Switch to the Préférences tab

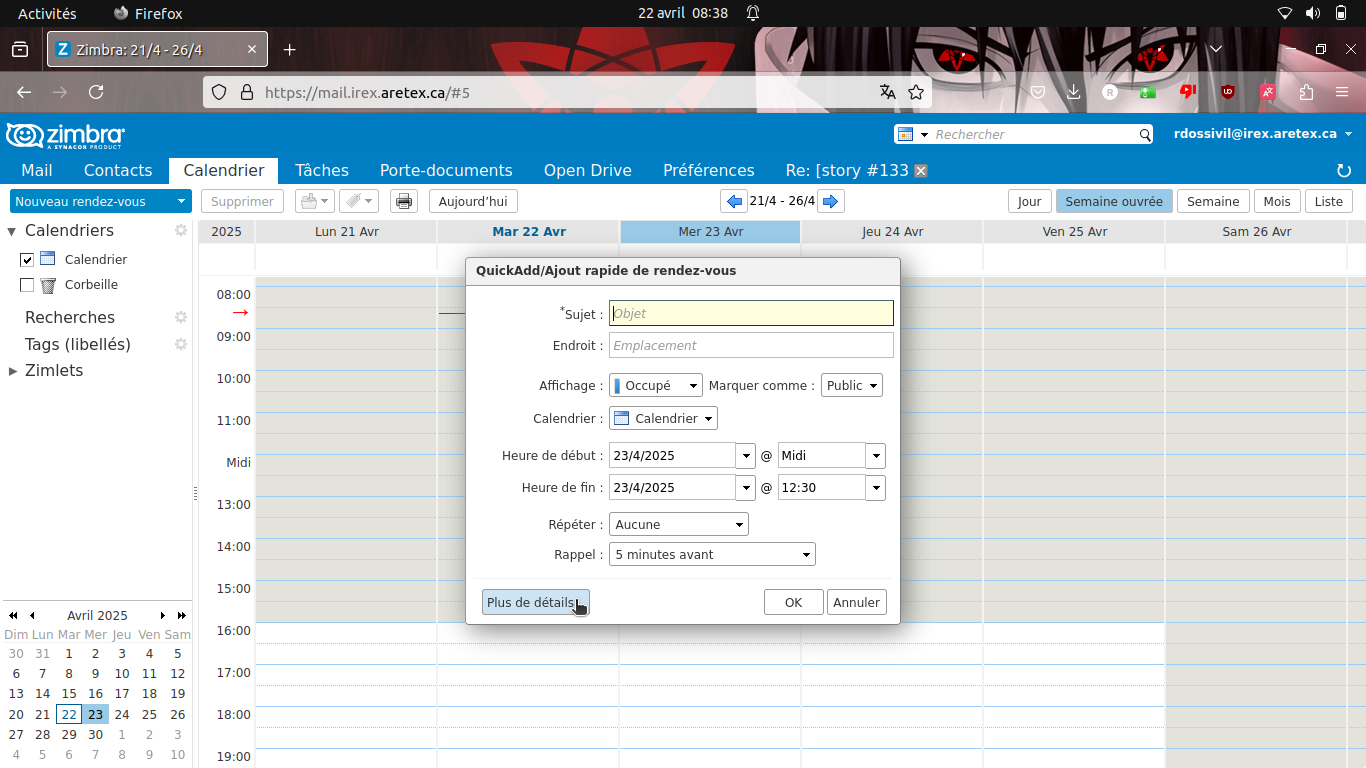pos(709,170)
